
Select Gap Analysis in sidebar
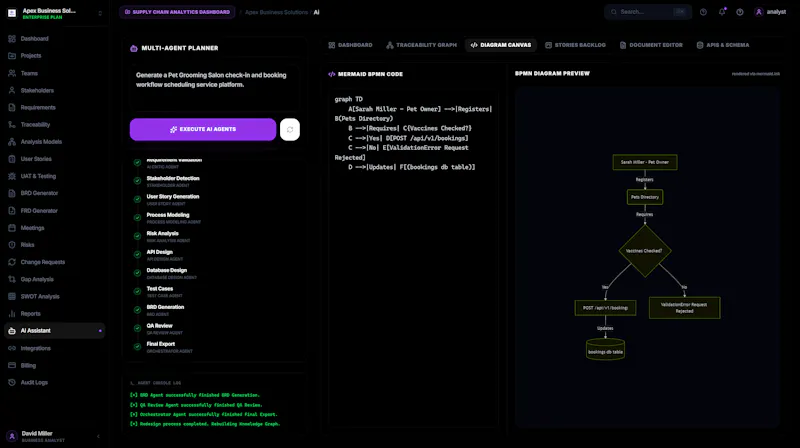coord(54,279)
